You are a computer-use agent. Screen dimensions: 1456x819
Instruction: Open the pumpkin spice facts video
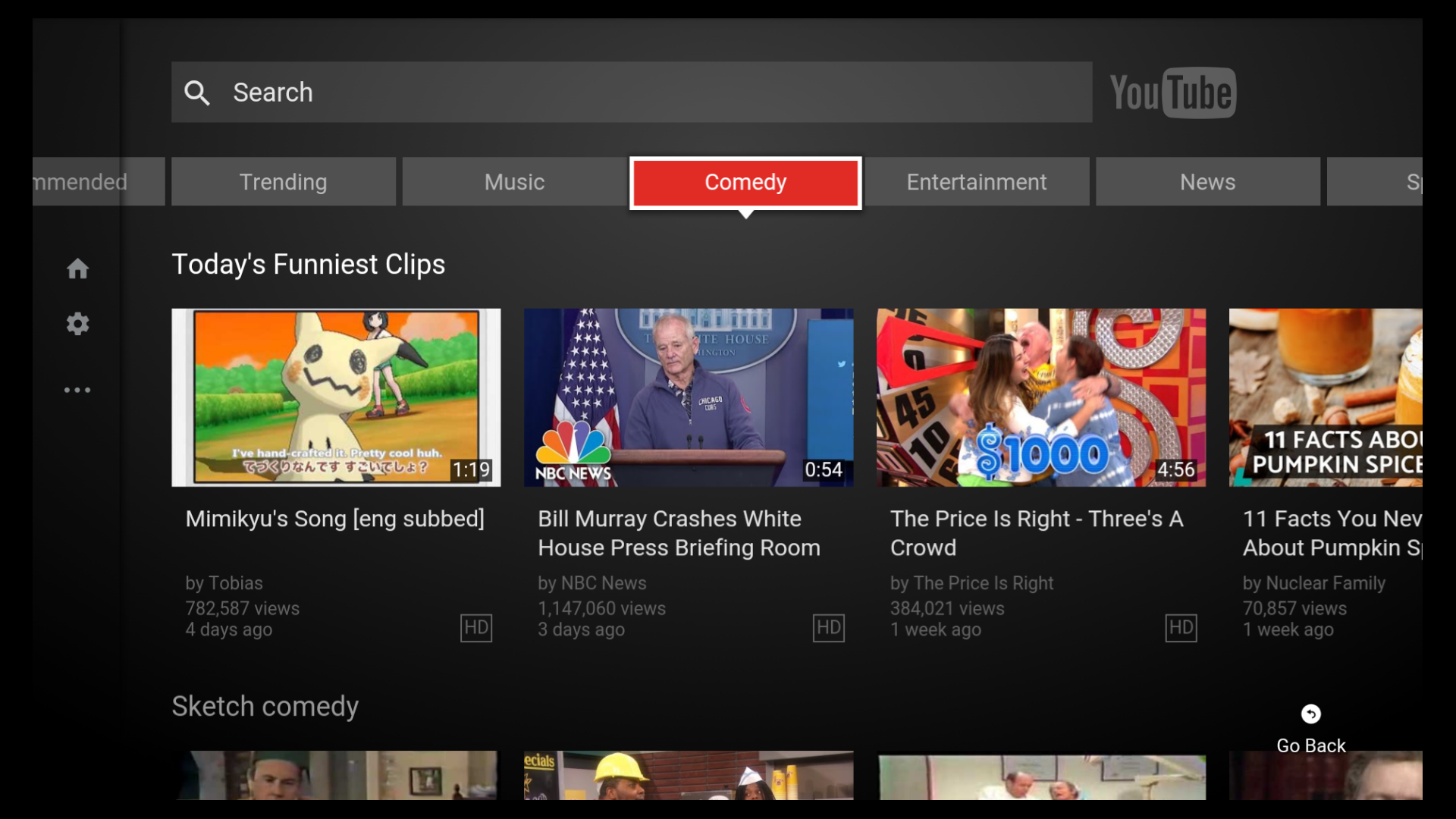[1326, 397]
